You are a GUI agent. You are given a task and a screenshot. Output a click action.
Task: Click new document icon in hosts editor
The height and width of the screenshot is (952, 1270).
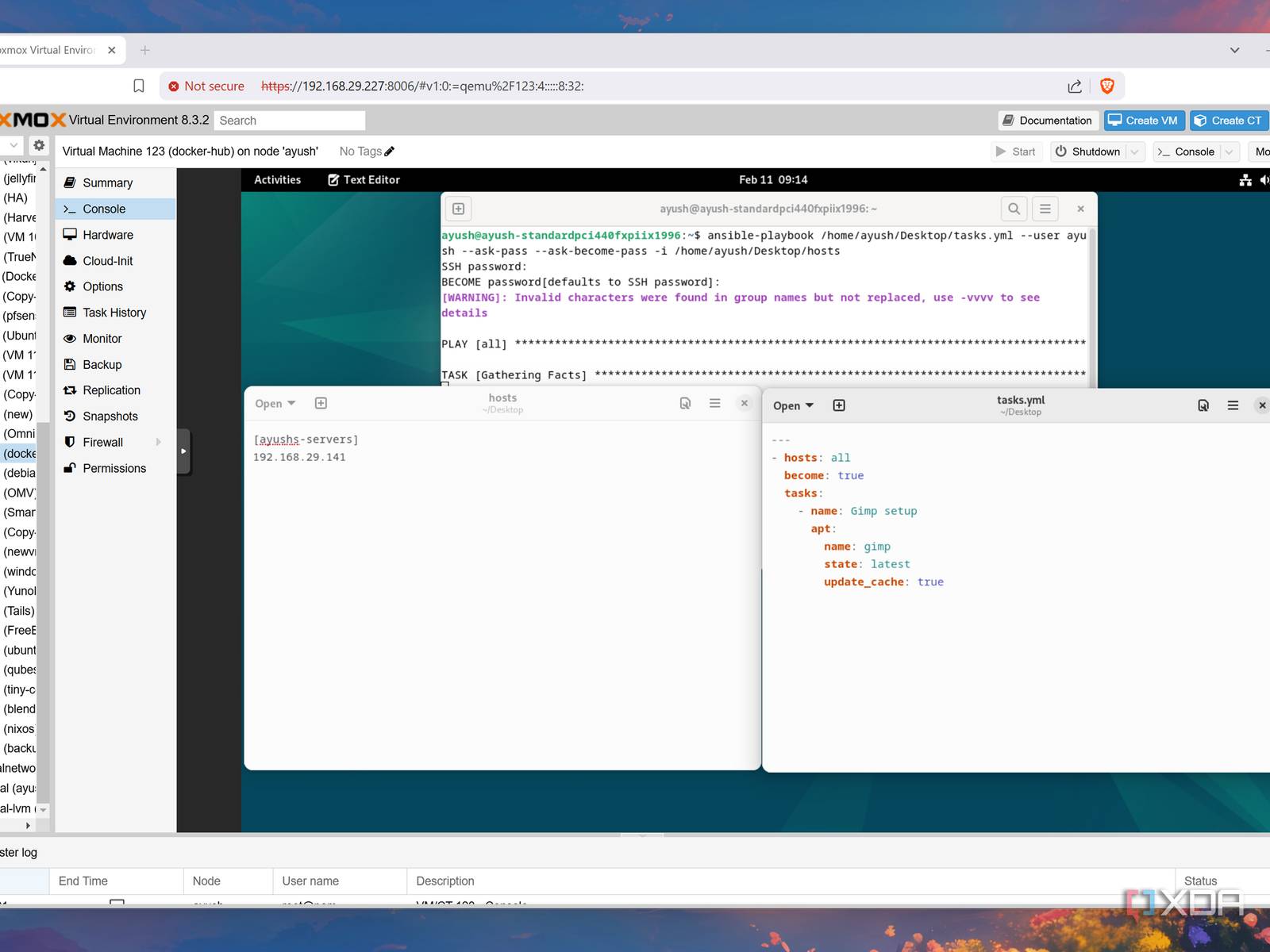[x=321, y=403]
